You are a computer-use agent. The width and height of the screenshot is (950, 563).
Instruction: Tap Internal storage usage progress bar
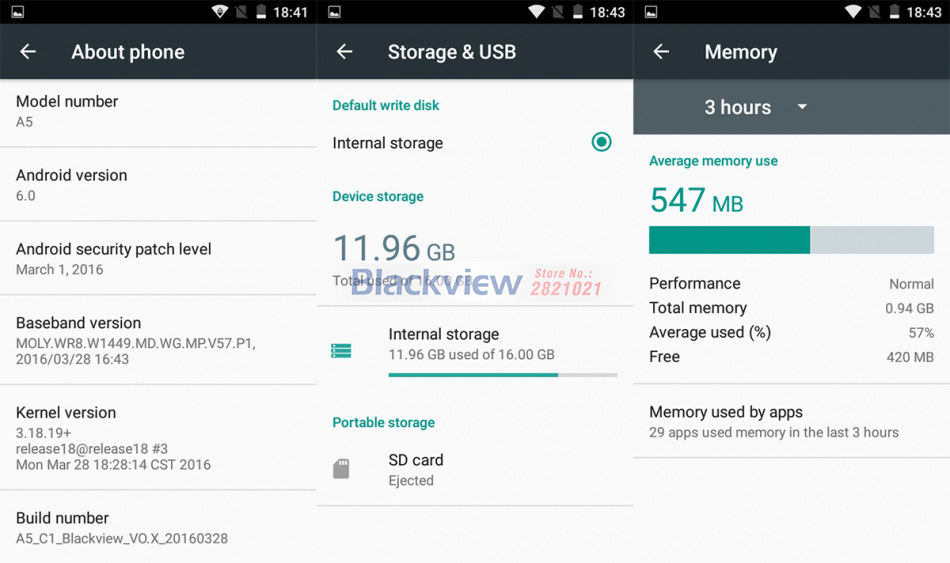[x=502, y=375]
